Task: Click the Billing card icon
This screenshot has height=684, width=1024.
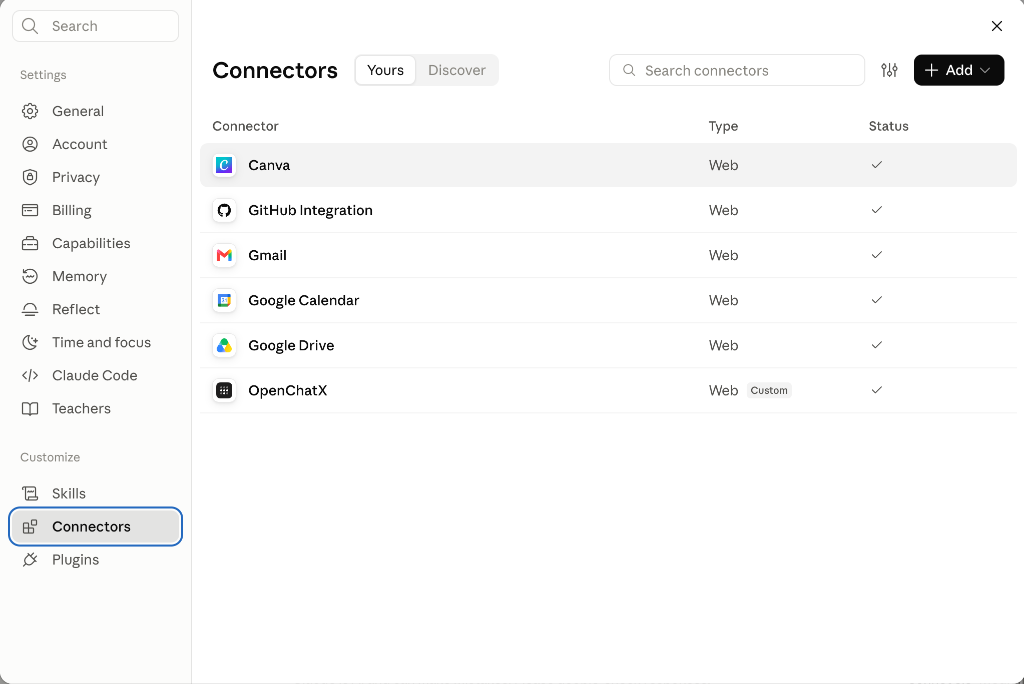Action: pyautogui.click(x=30, y=210)
